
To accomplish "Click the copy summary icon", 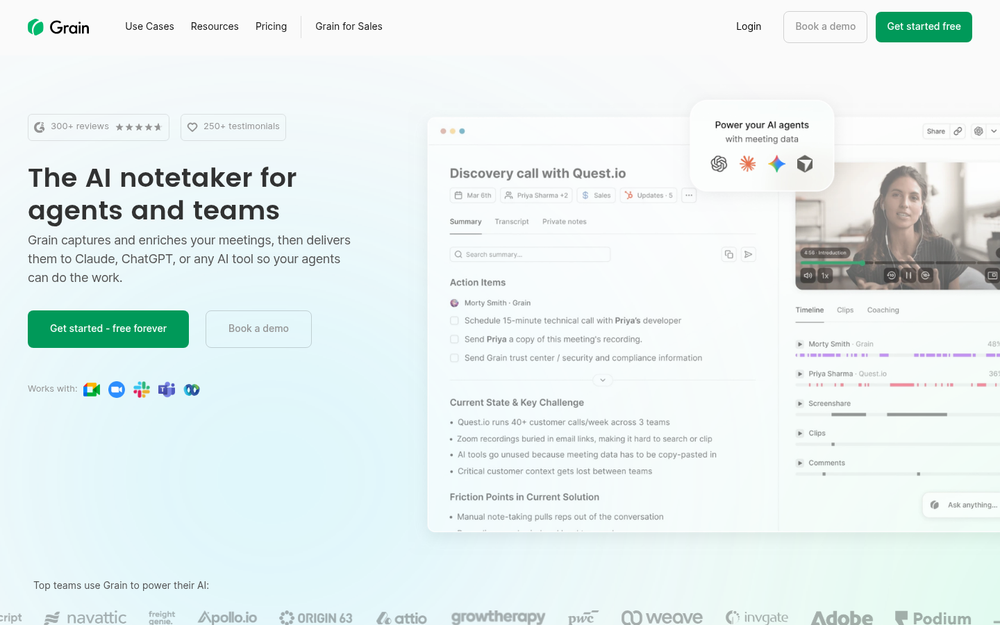I will click(729, 254).
